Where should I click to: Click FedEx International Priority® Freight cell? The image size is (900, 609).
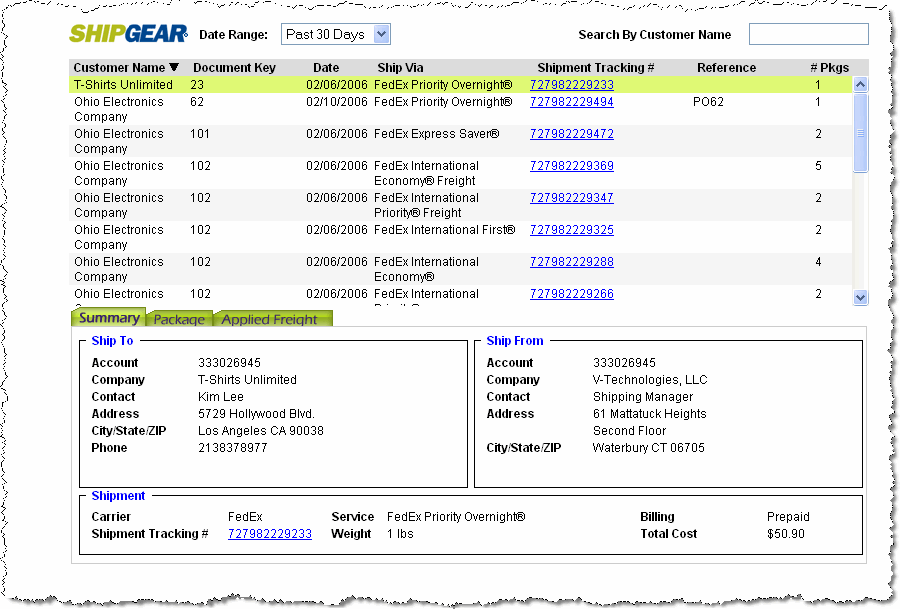pos(426,205)
